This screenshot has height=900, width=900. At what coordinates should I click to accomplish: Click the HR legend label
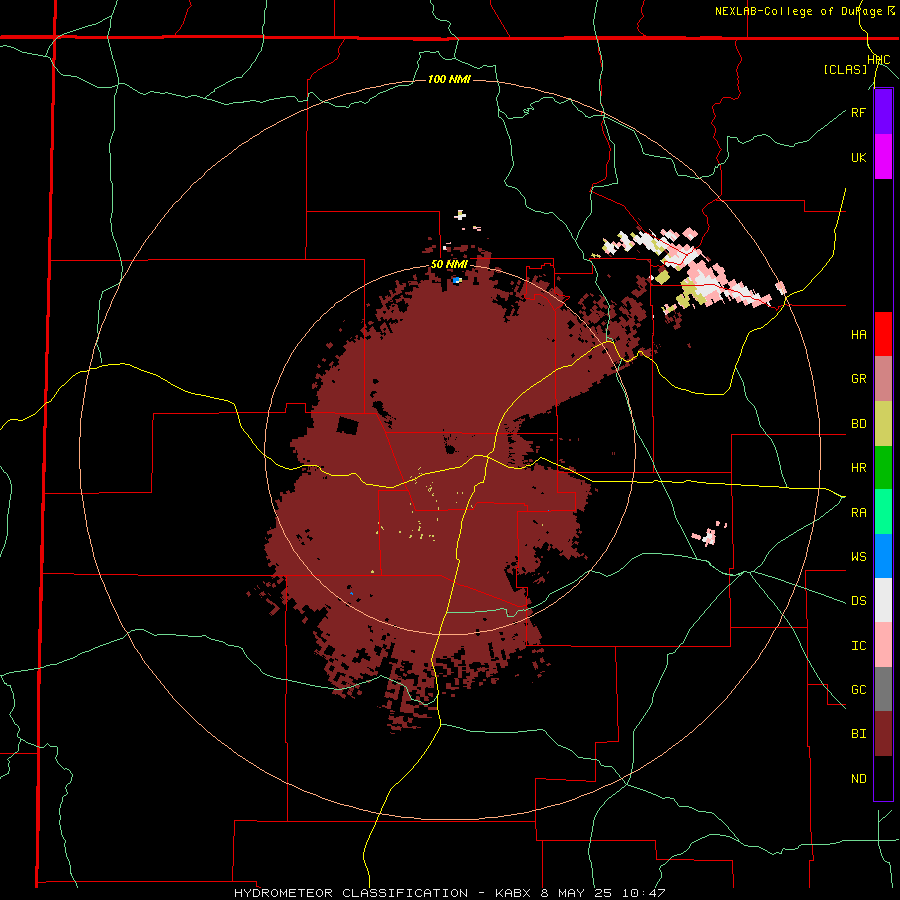coord(858,468)
